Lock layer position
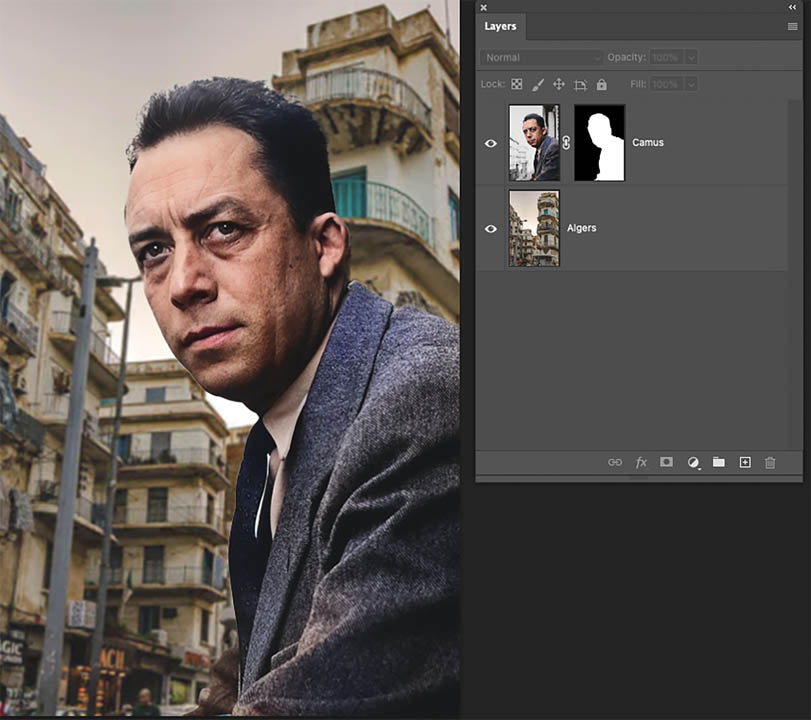 coord(559,84)
